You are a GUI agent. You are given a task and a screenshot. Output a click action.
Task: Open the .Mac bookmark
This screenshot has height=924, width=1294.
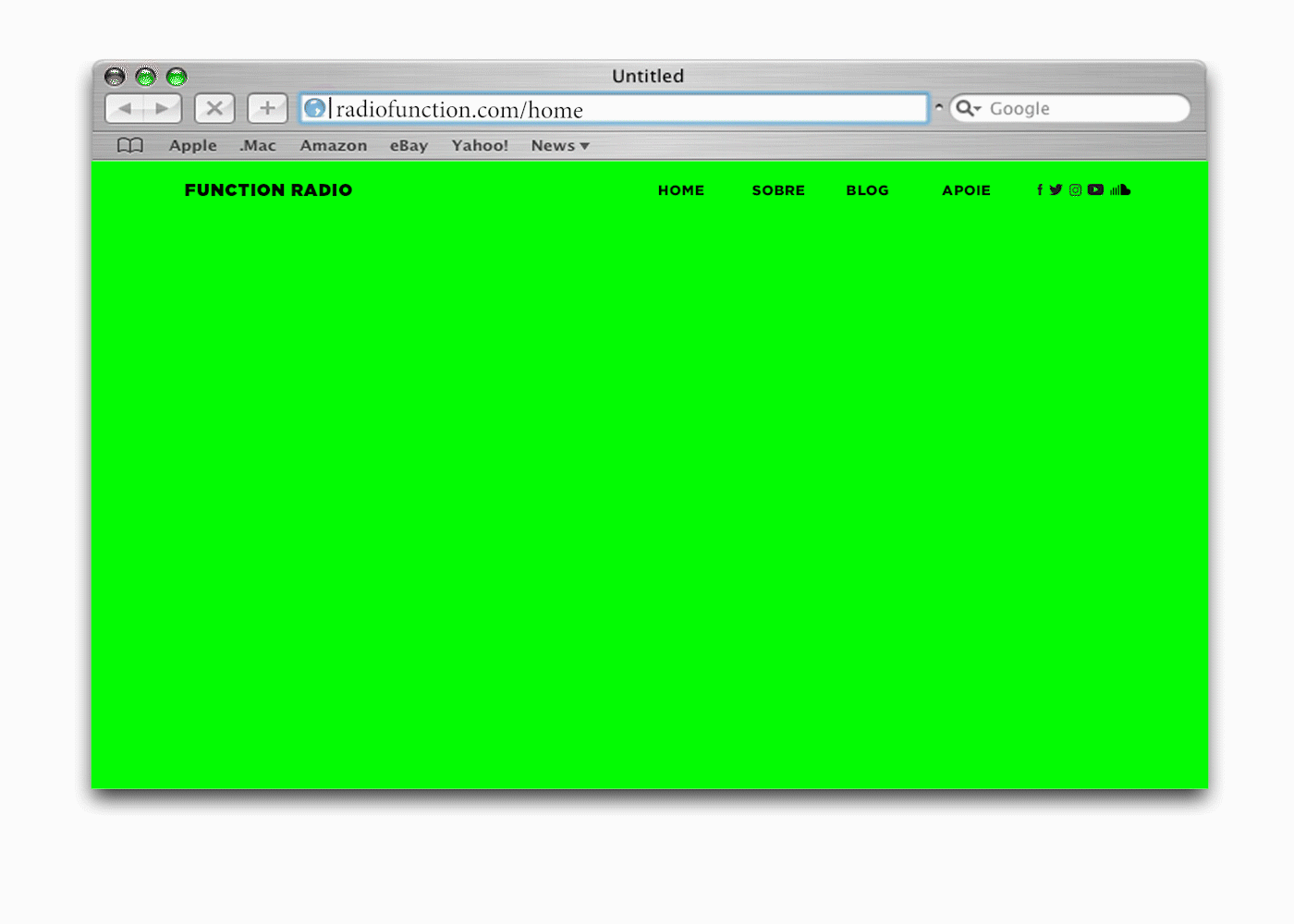tap(258, 145)
